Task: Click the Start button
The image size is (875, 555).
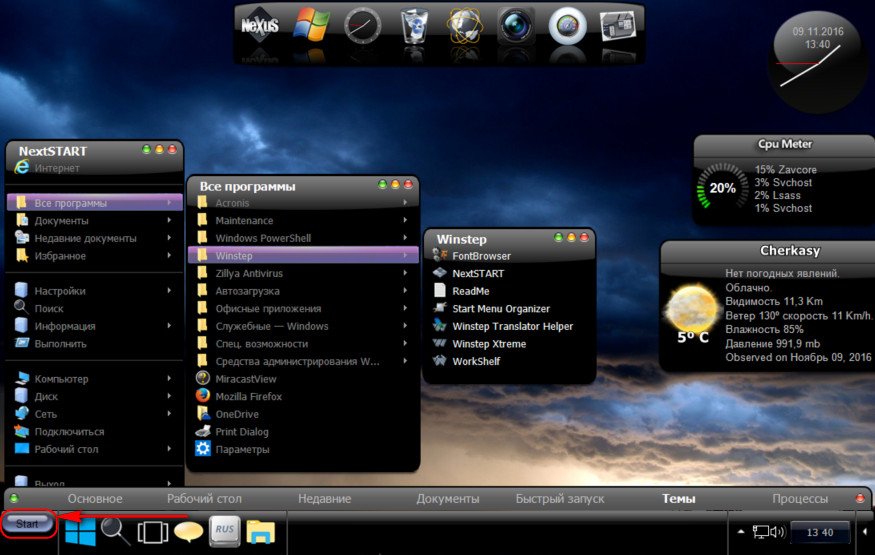Action: (27, 524)
